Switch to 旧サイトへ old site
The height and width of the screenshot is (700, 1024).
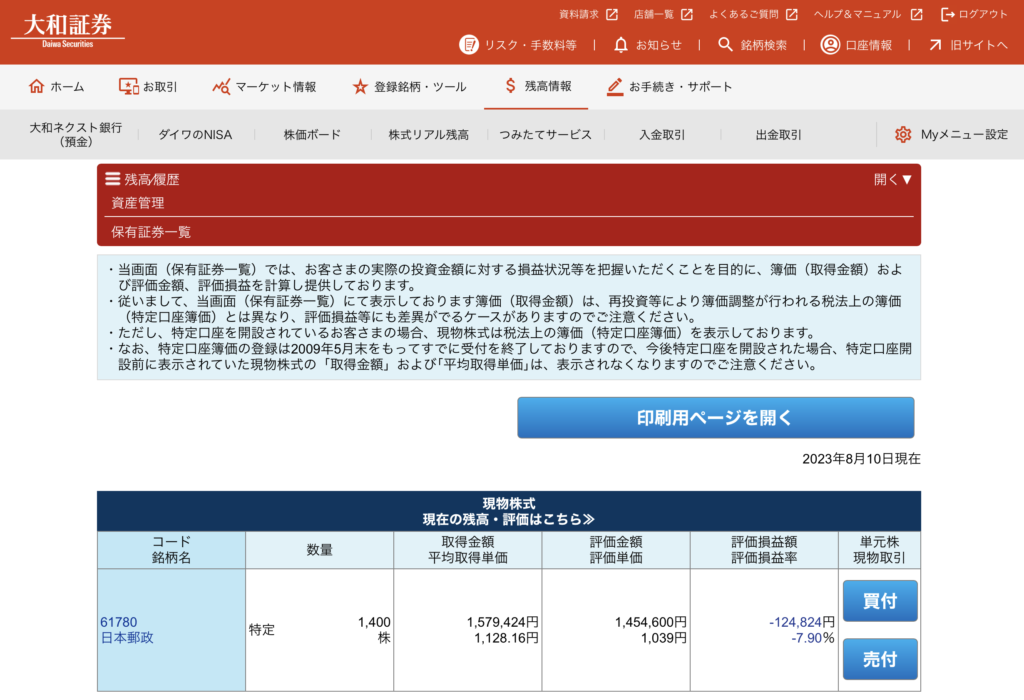(x=968, y=44)
